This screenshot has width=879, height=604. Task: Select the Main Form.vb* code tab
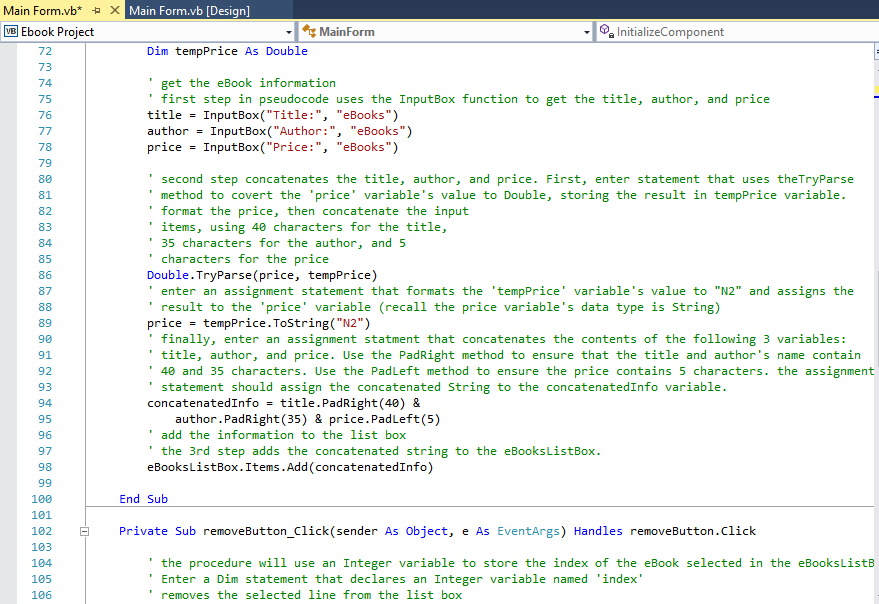42,10
